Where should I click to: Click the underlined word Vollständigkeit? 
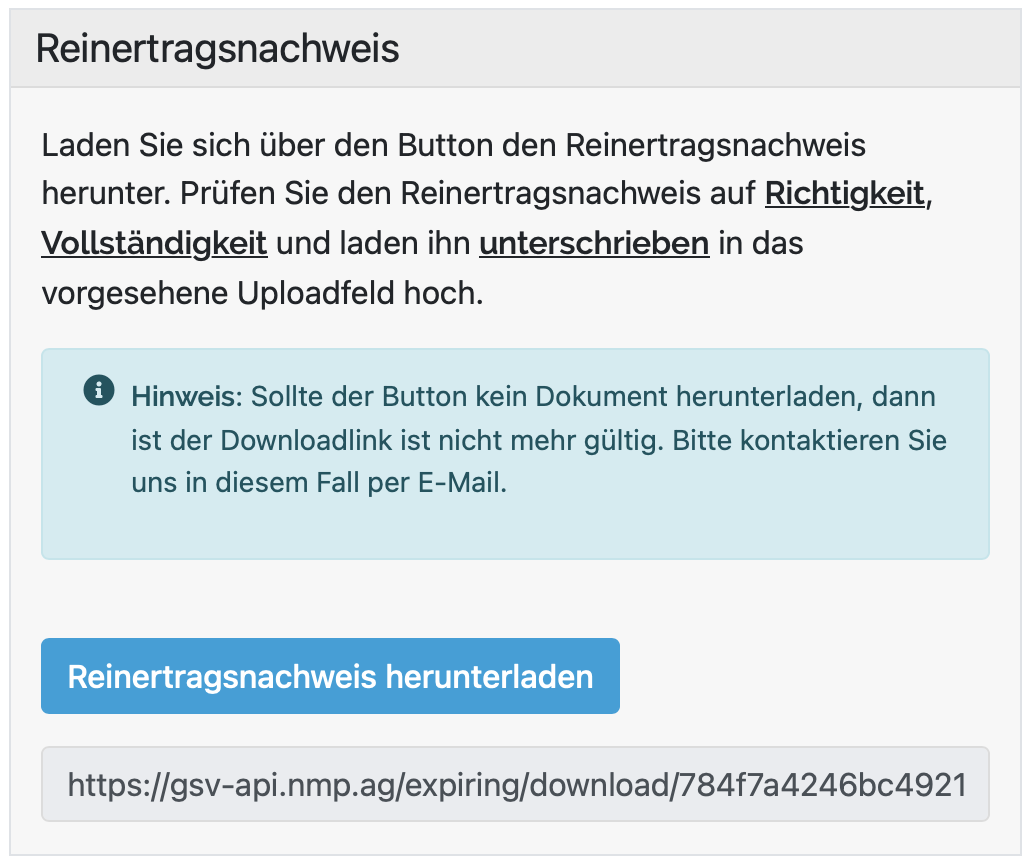pyautogui.click(x=155, y=243)
